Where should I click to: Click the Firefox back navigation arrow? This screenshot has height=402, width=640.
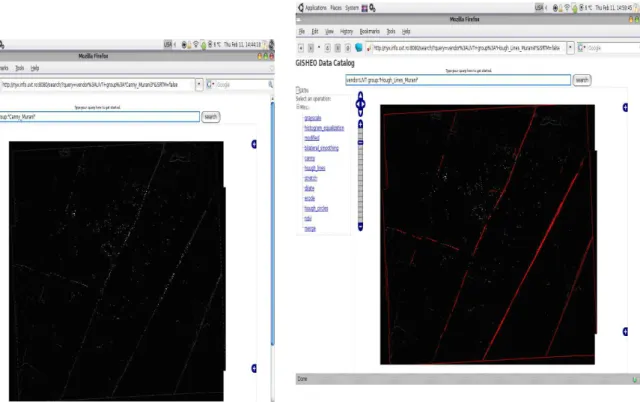[301, 48]
